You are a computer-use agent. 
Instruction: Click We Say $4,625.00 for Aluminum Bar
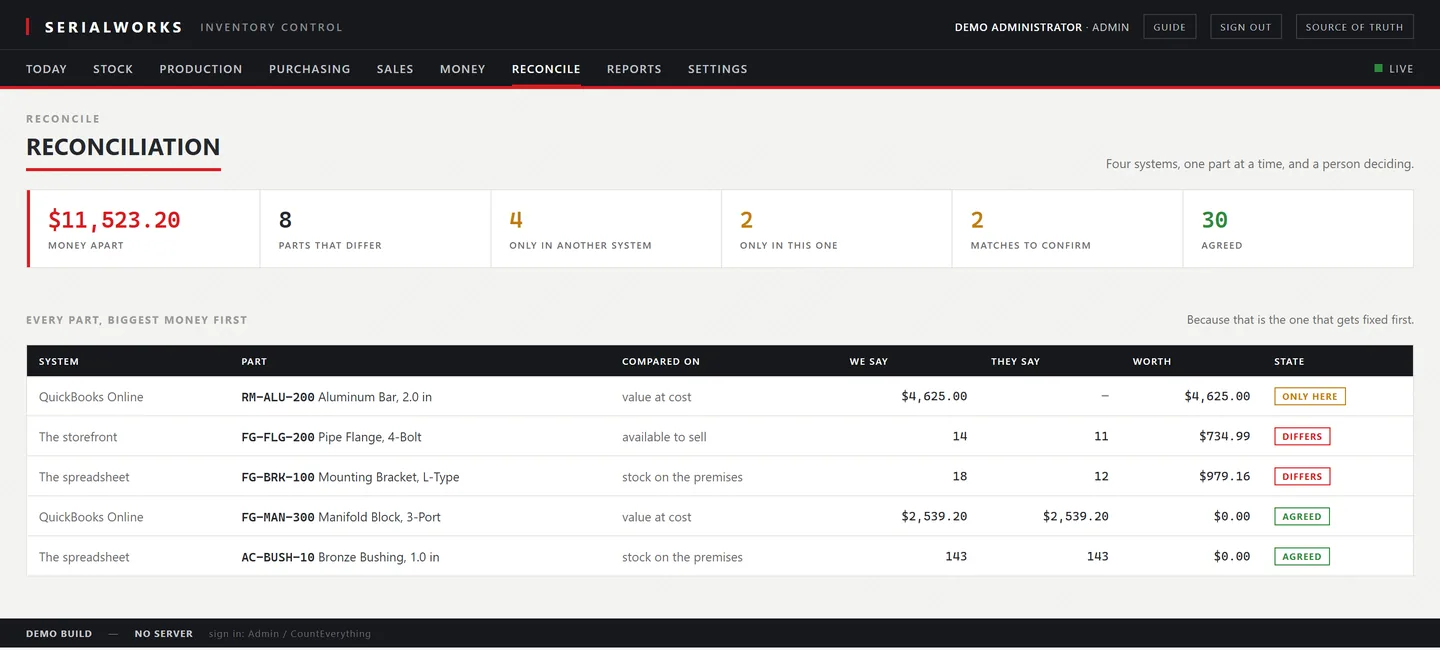(x=934, y=397)
